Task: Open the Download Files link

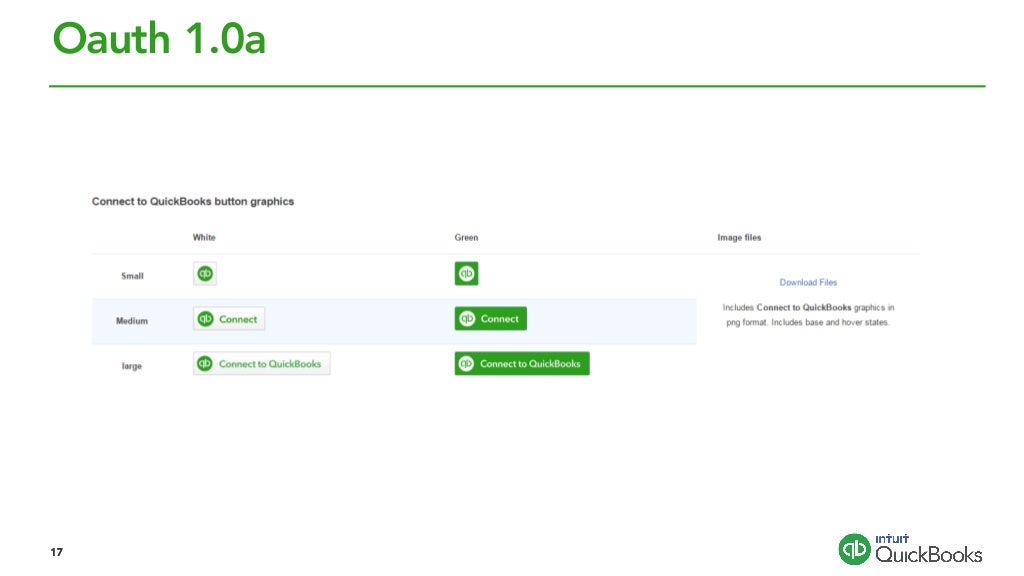Action: [808, 282]
